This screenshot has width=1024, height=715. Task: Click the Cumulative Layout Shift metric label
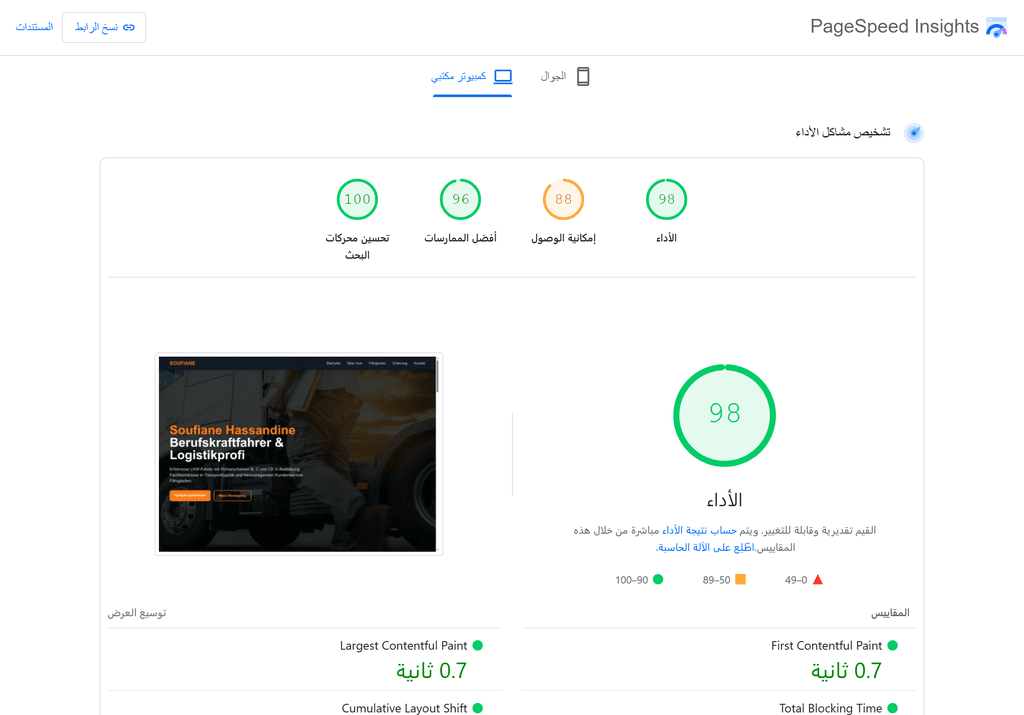point(404,708)
